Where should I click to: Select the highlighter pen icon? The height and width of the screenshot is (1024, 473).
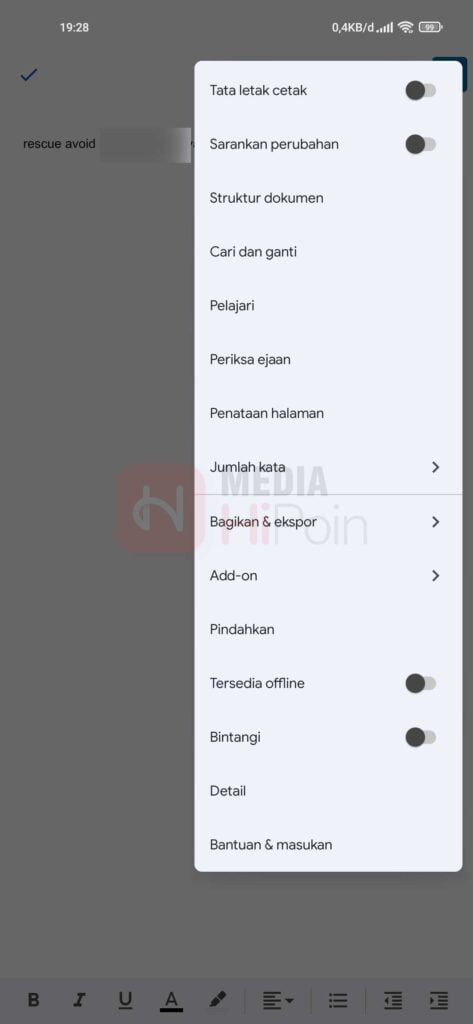coord(218,999)
